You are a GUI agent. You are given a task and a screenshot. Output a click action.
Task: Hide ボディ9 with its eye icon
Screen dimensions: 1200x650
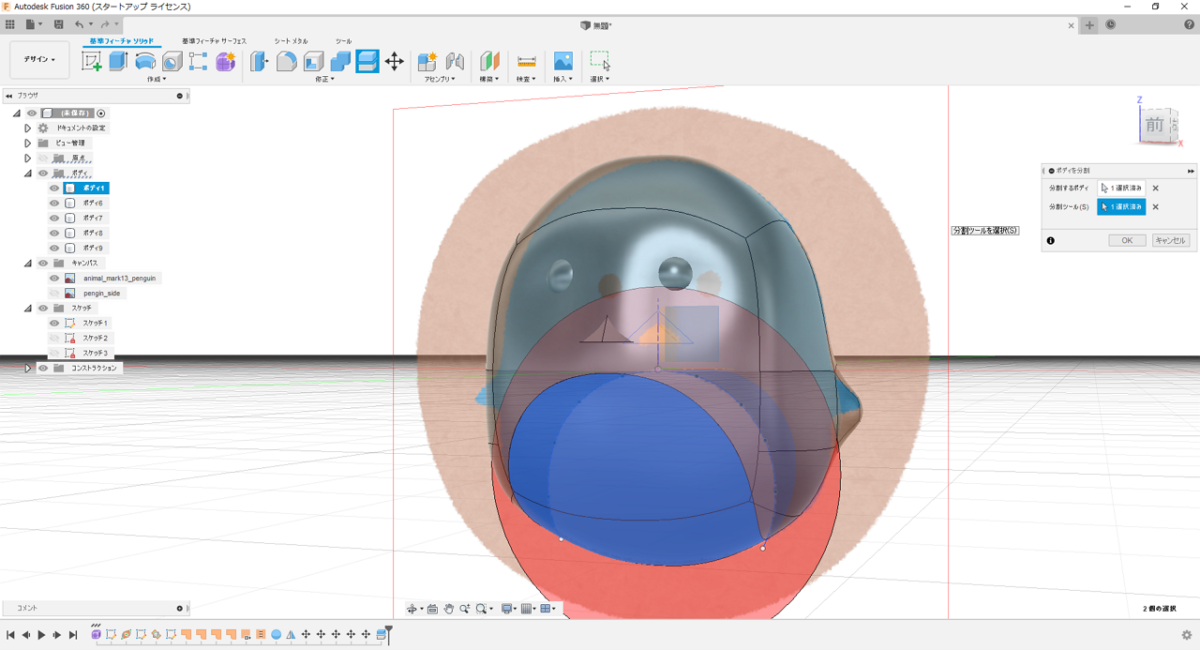(54, 248)
